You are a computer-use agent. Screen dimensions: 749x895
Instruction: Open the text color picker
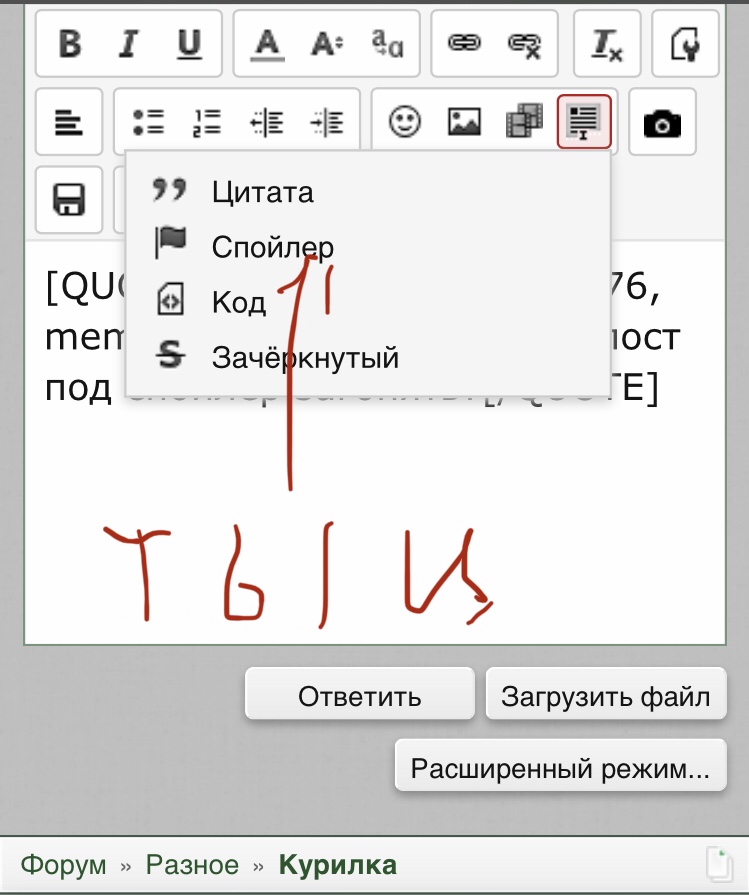click(266, 44)
